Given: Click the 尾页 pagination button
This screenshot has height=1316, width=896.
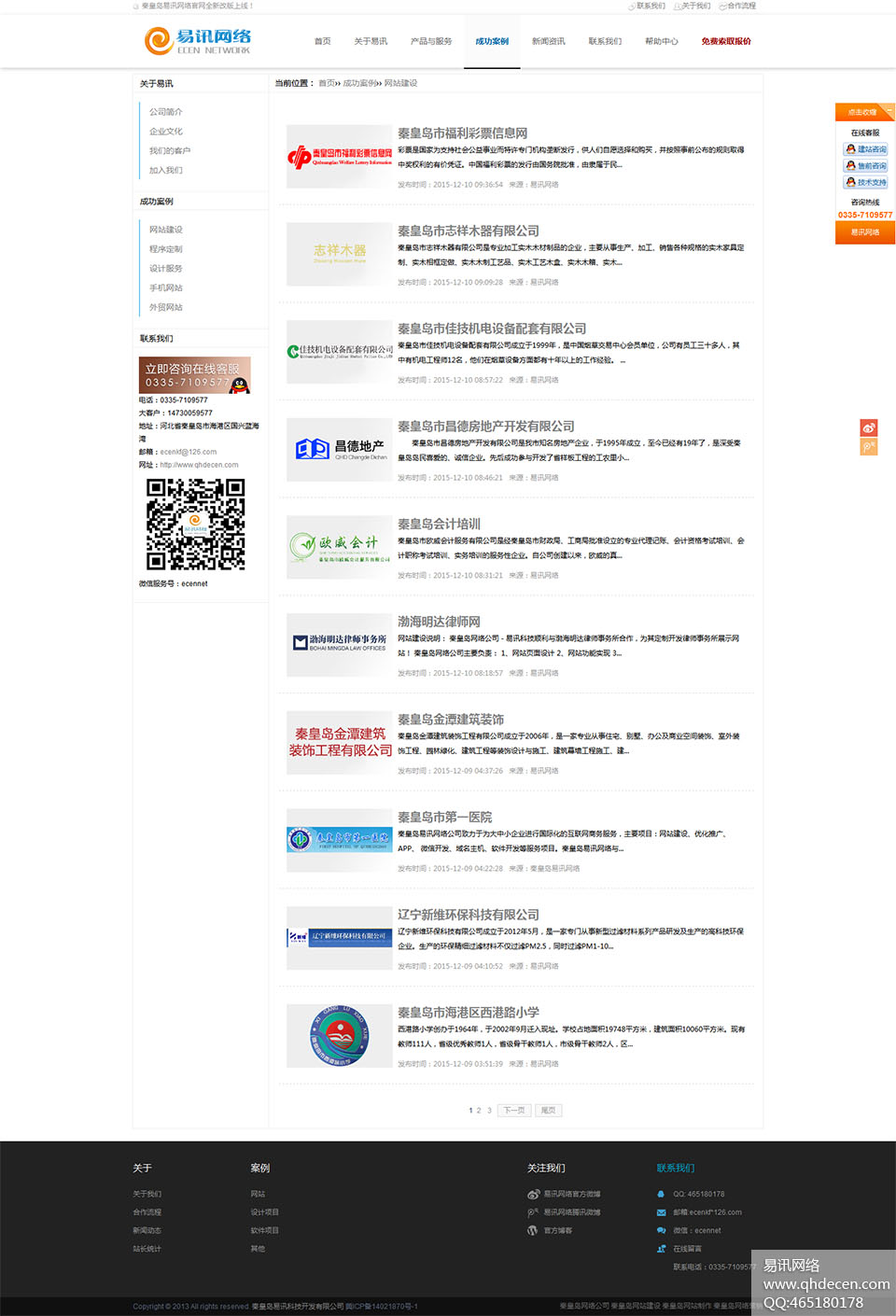Looking at the screenshot, I should (548, 1111).
